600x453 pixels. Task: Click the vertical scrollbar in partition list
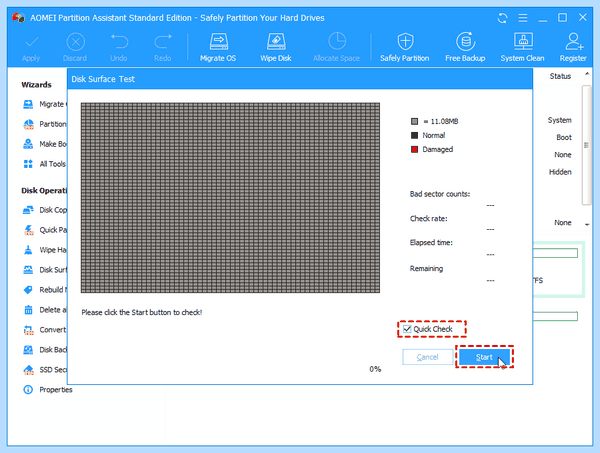click(585, 145)
